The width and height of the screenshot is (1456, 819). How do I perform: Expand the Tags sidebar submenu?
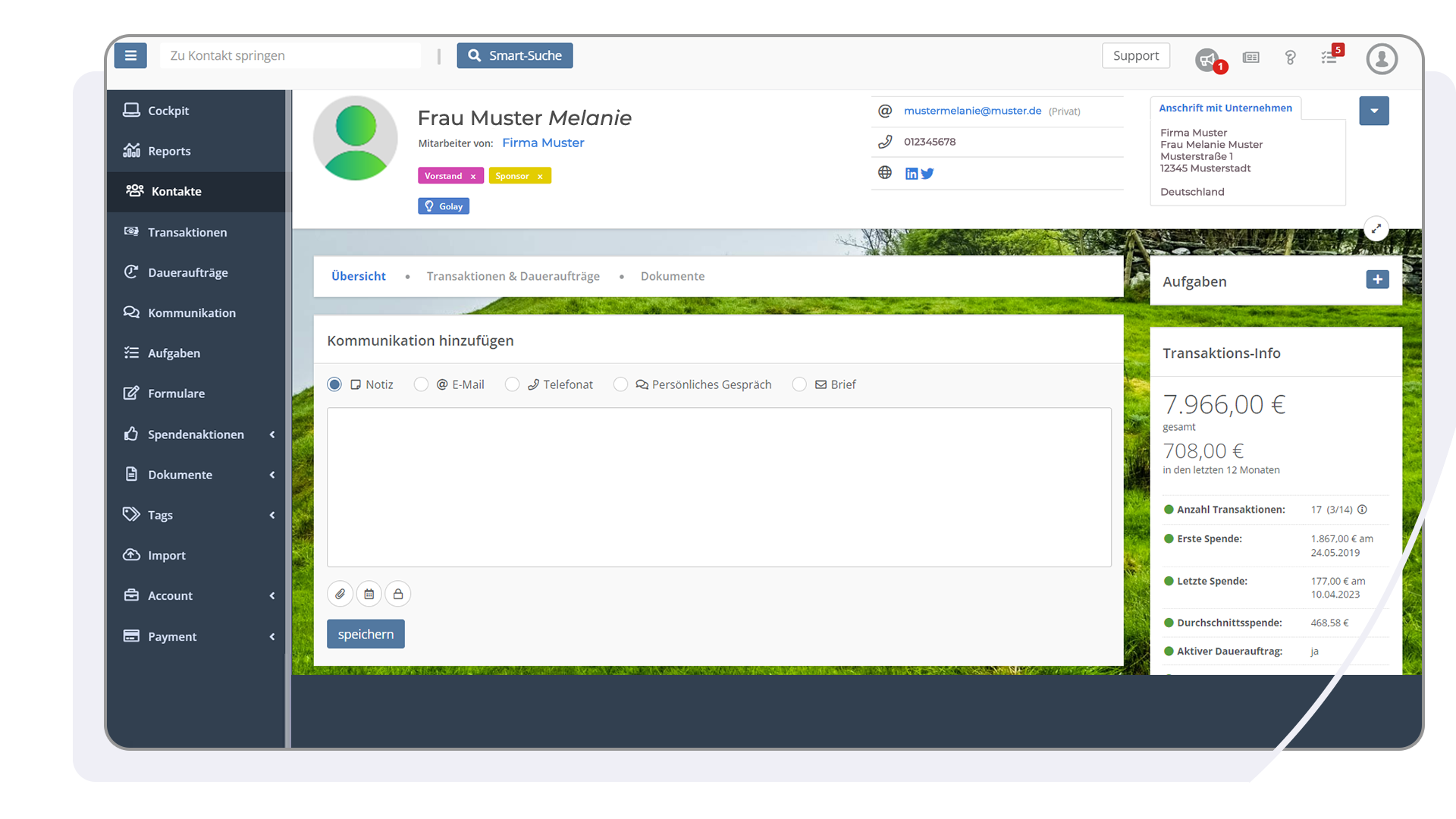coord(196,515)
